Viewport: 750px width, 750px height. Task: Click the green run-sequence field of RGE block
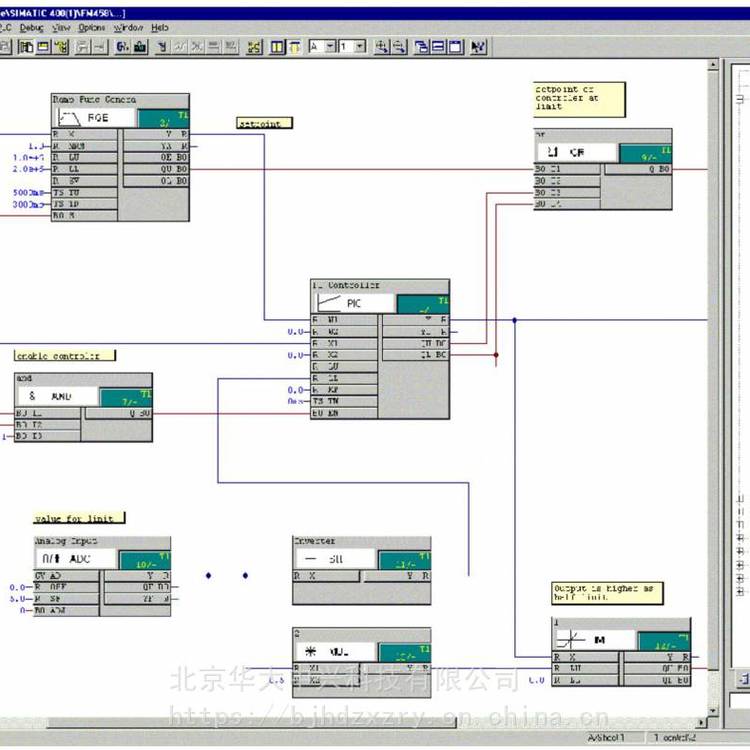163,118
